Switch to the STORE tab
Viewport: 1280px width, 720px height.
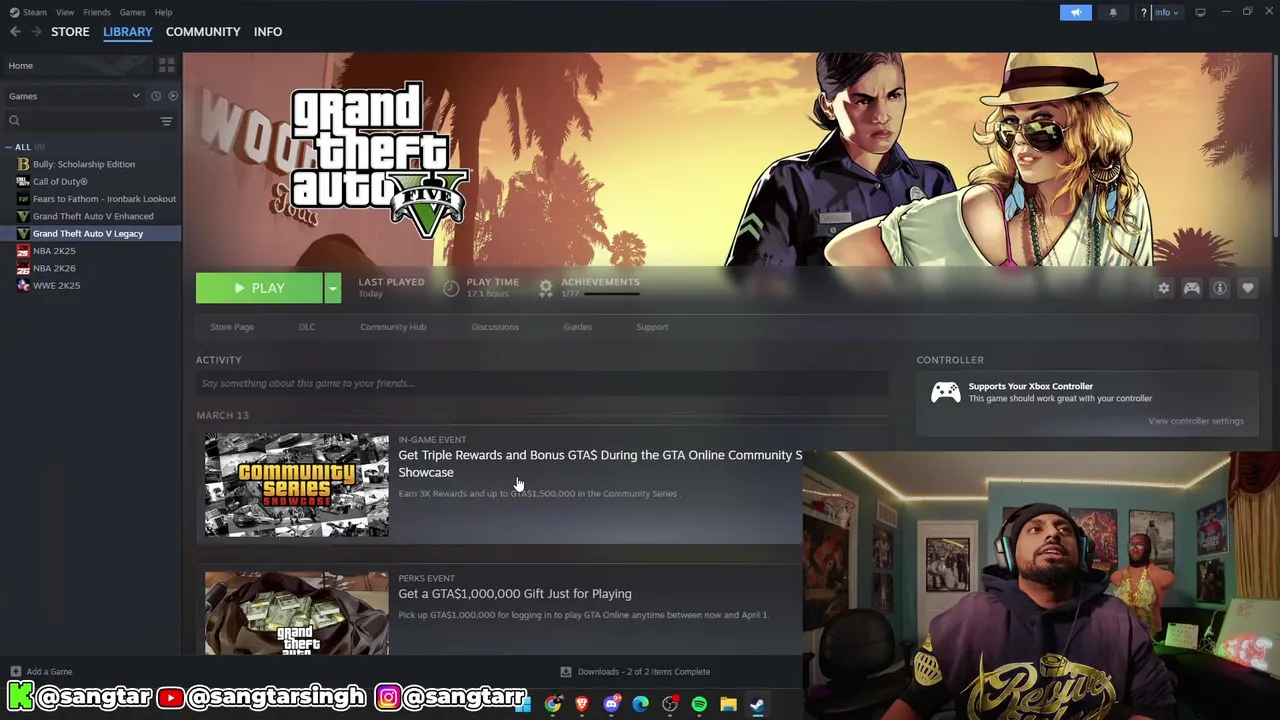70,32
